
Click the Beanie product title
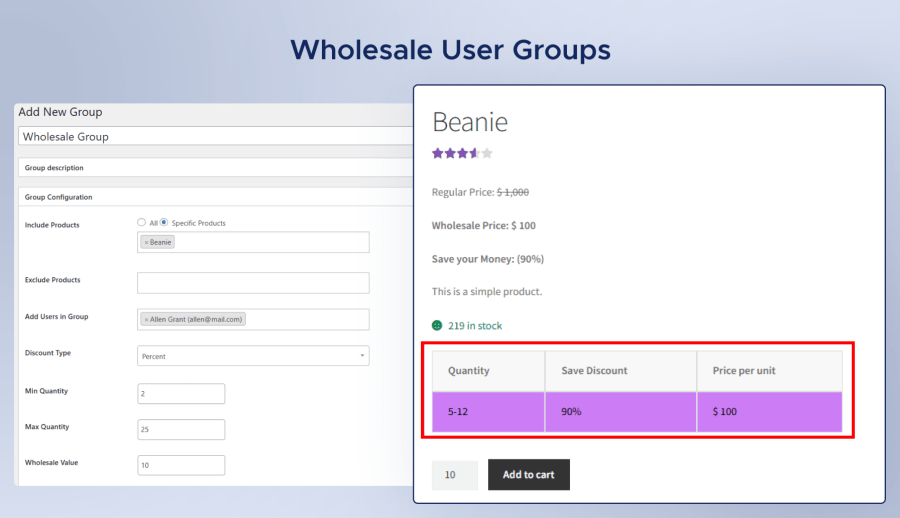click(470, 122)
